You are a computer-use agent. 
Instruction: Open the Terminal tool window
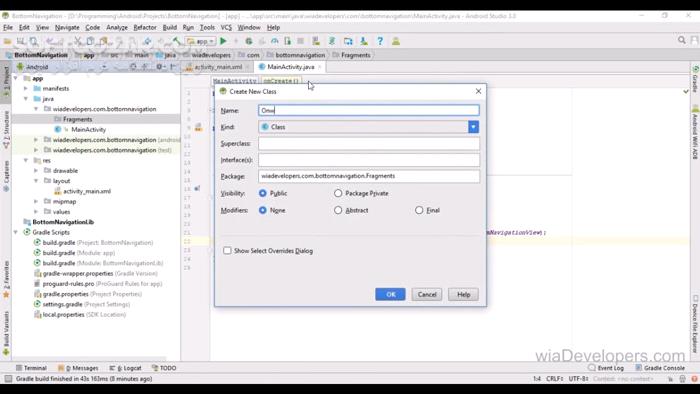point(31,368)
